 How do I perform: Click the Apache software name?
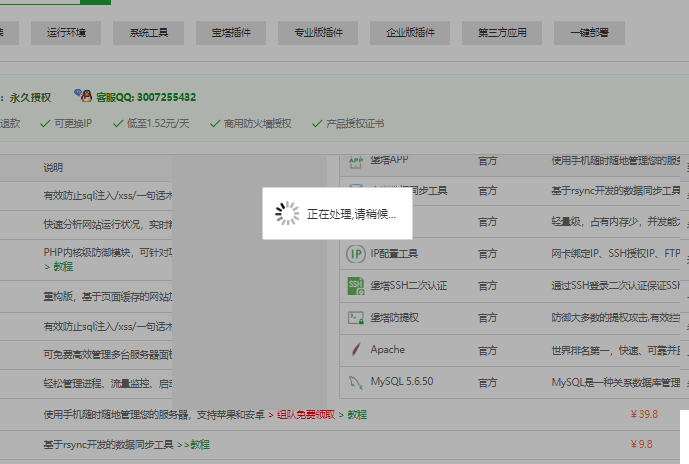click(388, 350)
